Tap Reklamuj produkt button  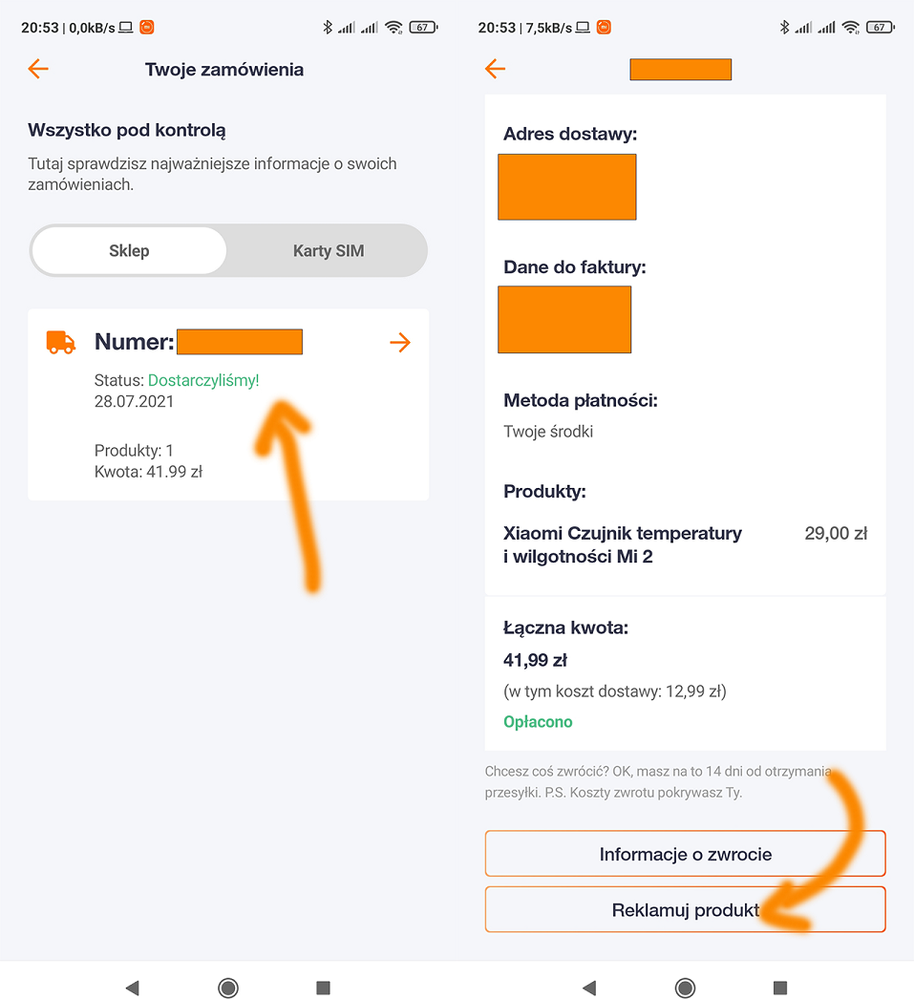pyautogui.click(x=685, y=910)
